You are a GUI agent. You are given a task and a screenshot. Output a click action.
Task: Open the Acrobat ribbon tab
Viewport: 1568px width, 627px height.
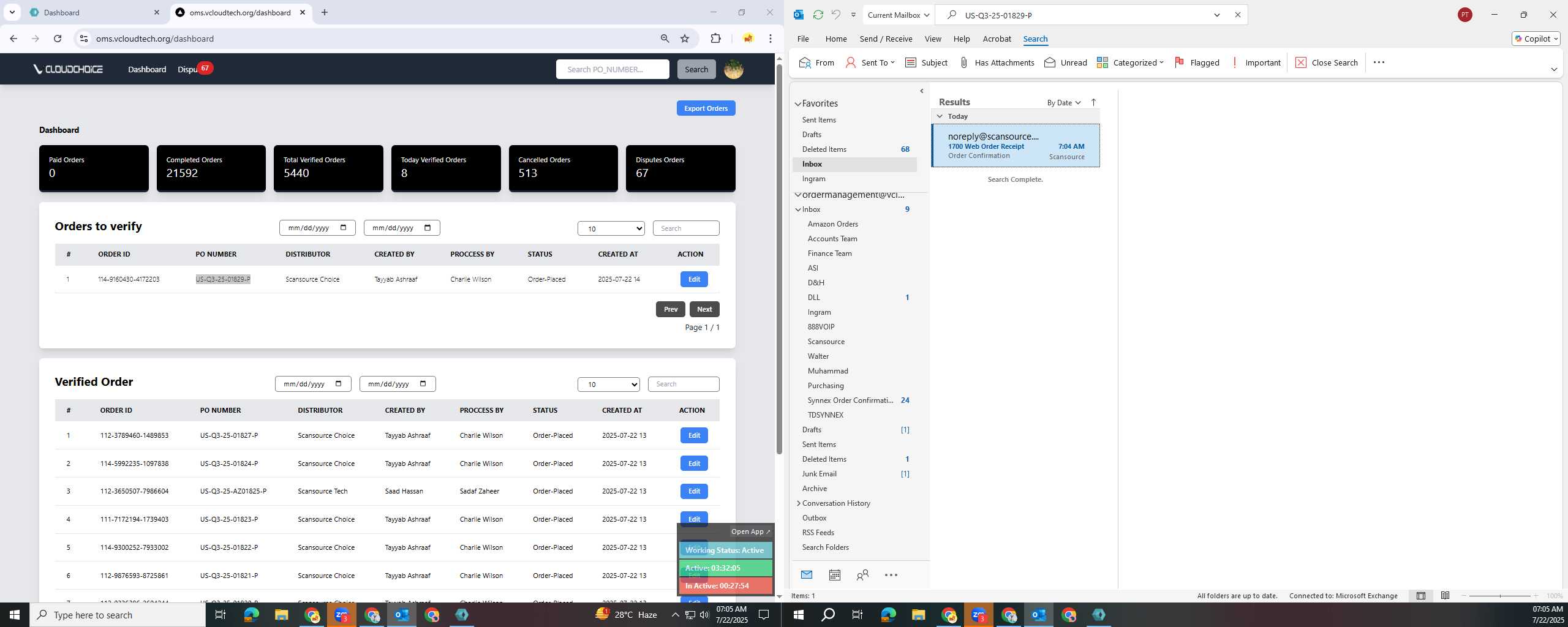[x=997, y=39]
